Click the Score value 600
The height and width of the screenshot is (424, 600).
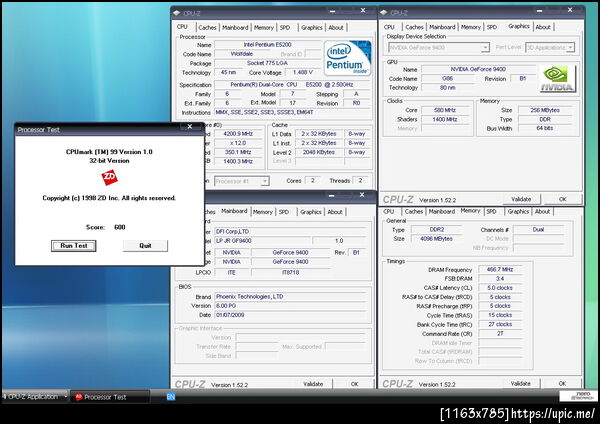[x=120, y=227]
